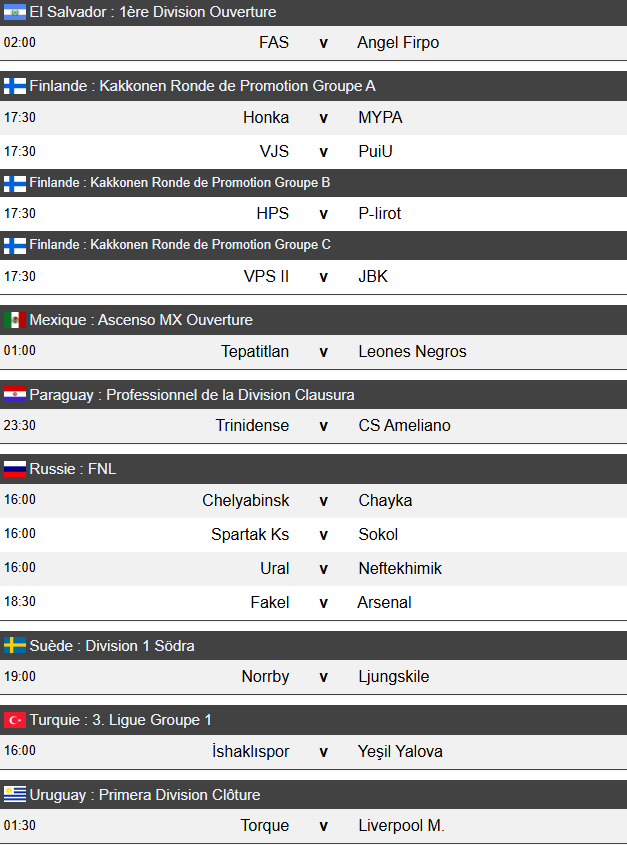
Task: Select the Norrby v Ljungskile match
Action: click(x=322, y=677)
